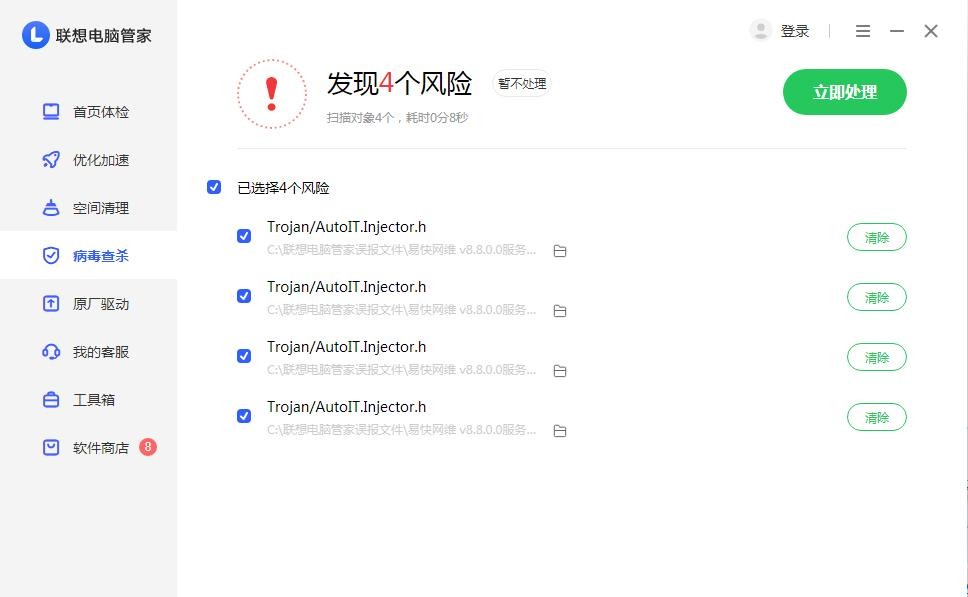Click the 优化加速 rocket icon
The image size is (968, 597).
51,159
